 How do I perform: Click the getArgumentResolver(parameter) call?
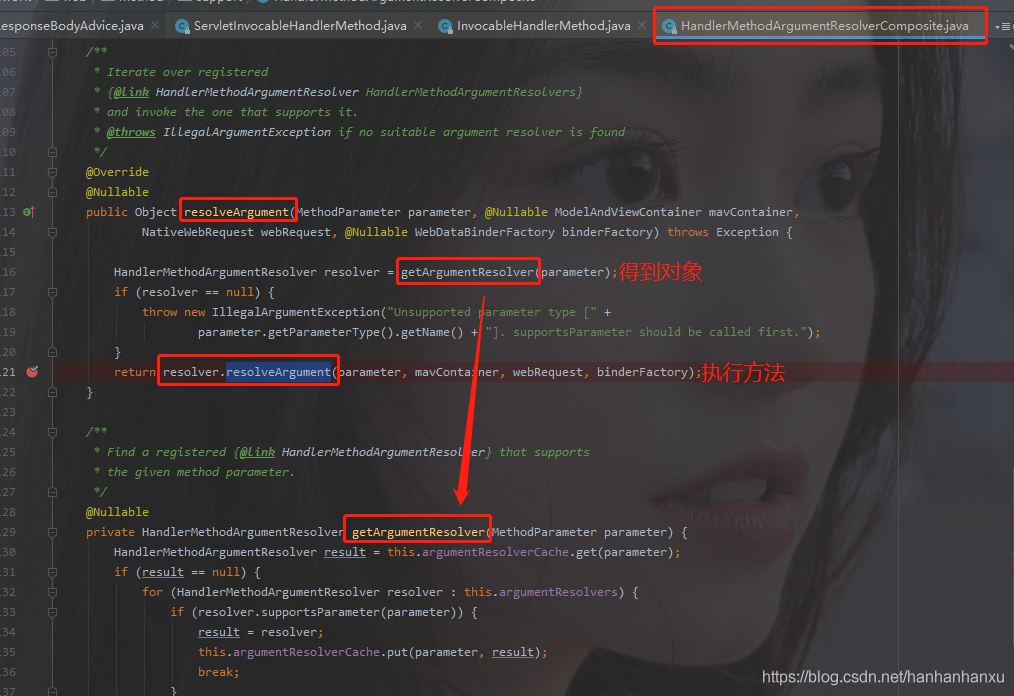468,272
